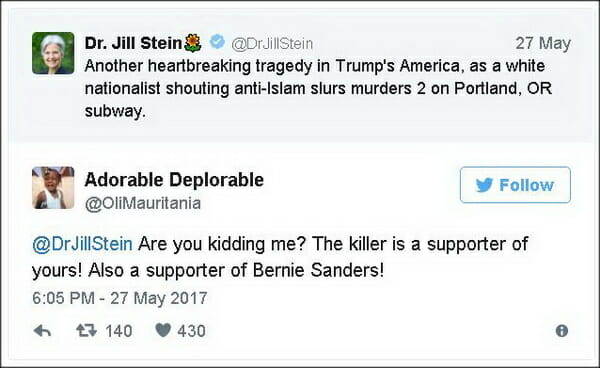
Task: Open the Adorable Deplorable display name
Action: 174,179
